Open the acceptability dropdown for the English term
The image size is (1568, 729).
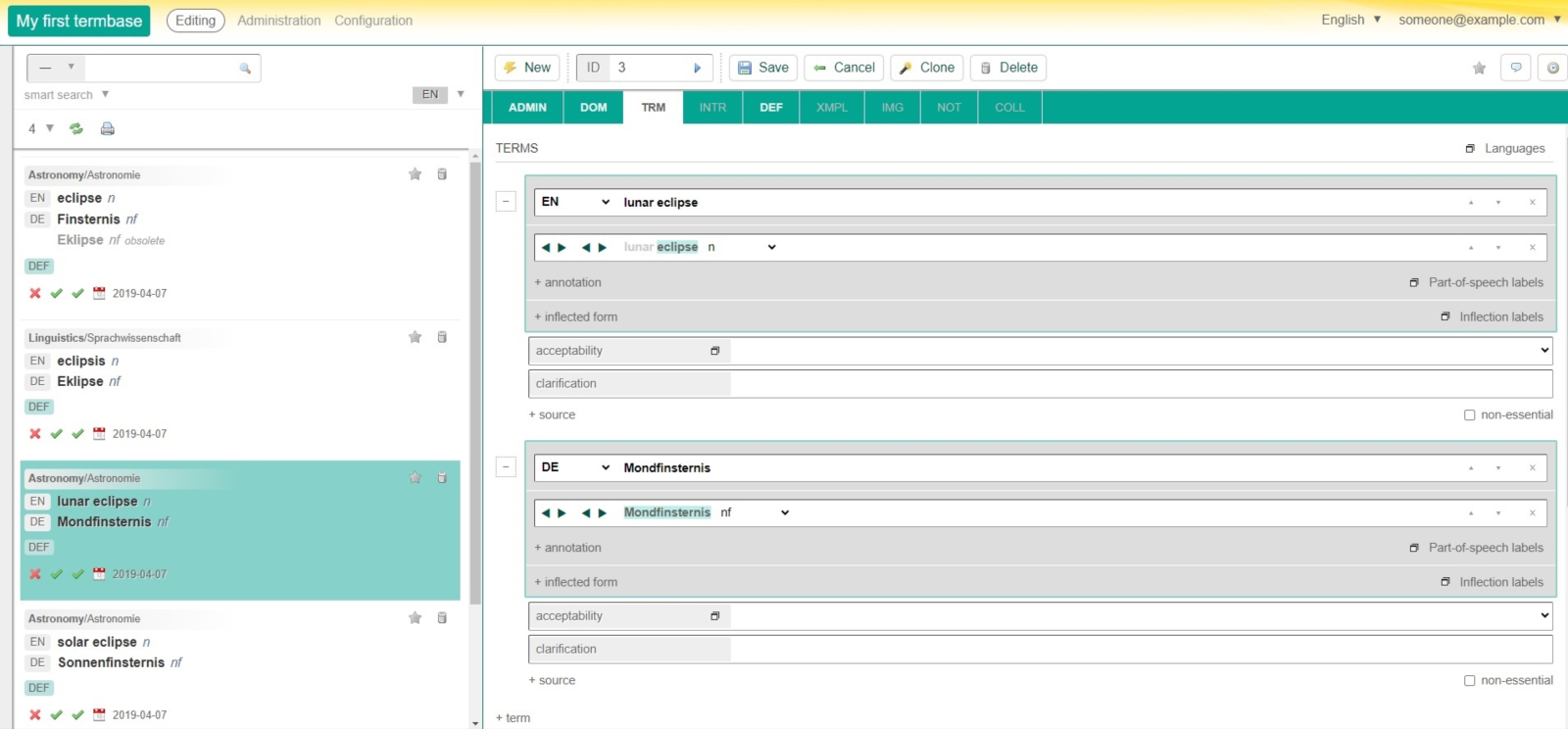1141,351
